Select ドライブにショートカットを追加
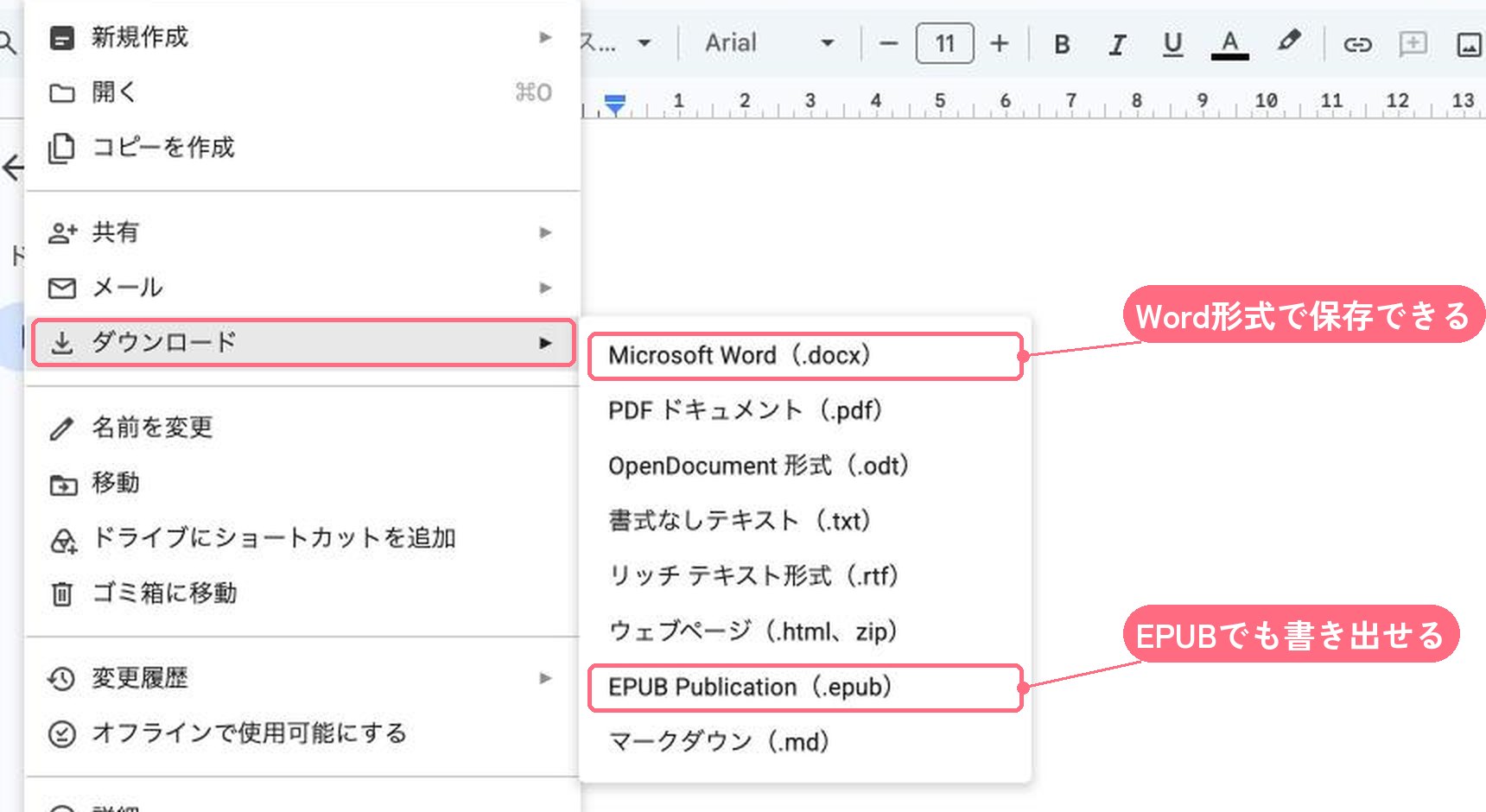This screenshot has width=1486, height=812. click(302, 538)
